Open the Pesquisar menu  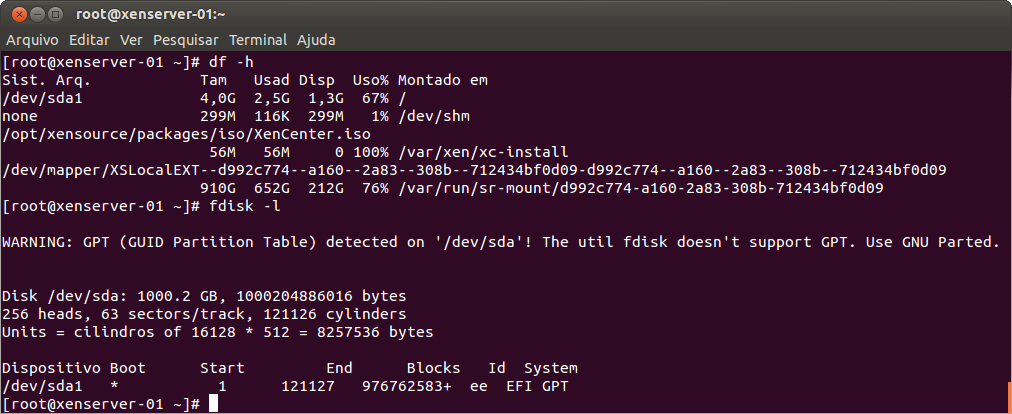tap(186, 40)
